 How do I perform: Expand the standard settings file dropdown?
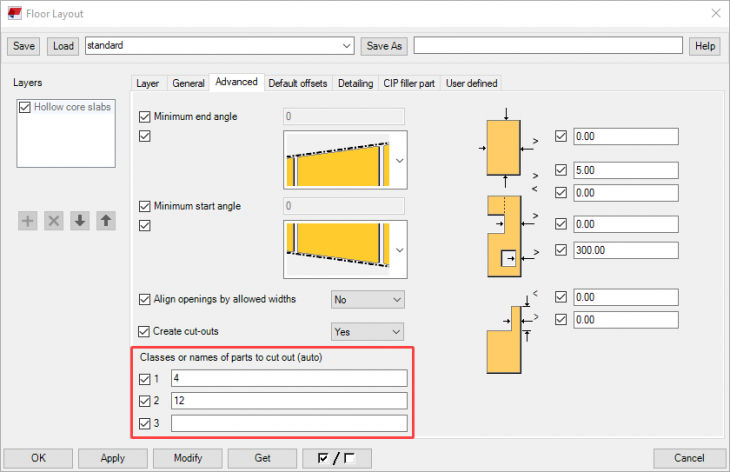tap(346, 46)
